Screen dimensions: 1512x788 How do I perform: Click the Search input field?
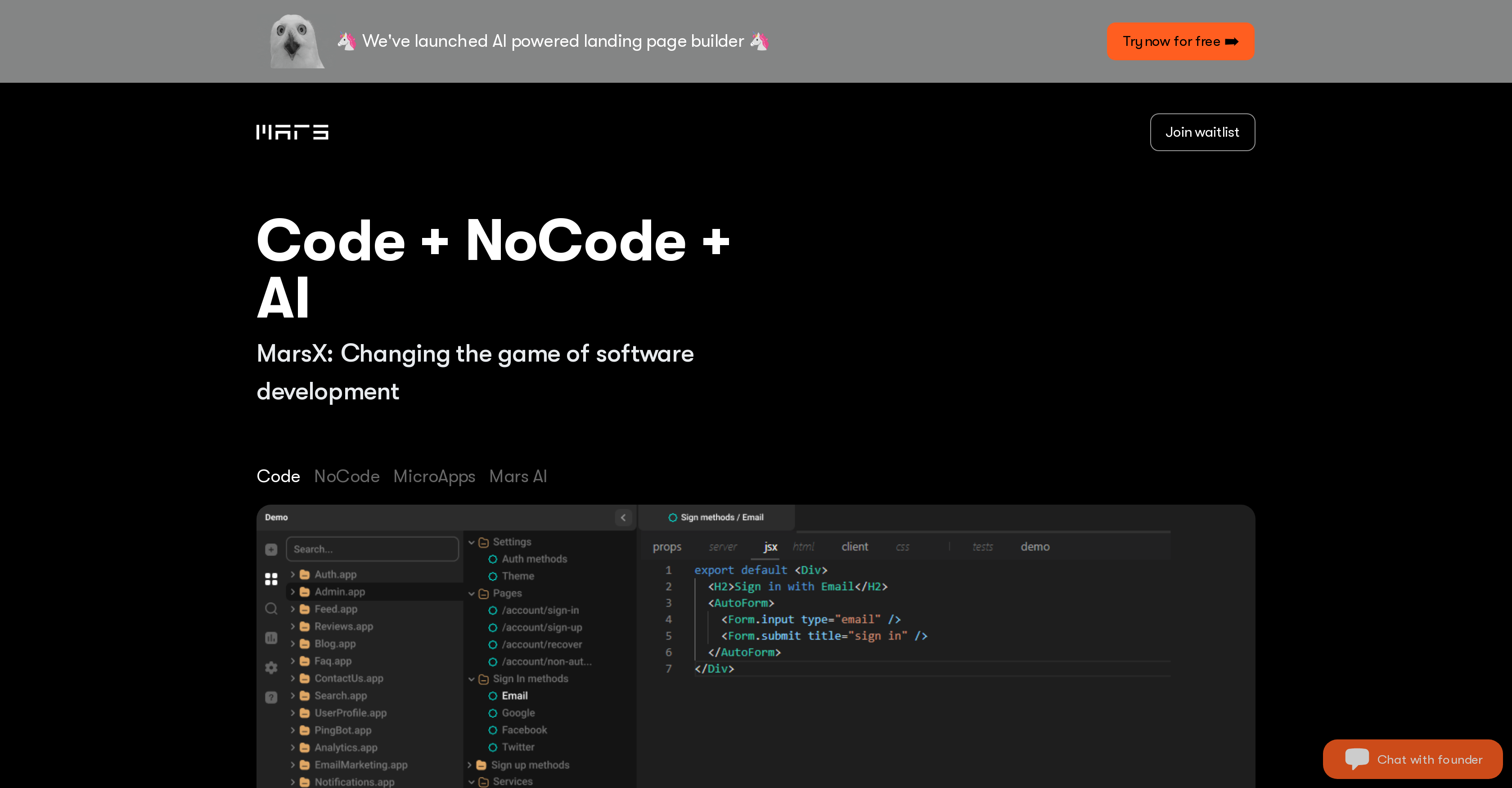point(372,549)
